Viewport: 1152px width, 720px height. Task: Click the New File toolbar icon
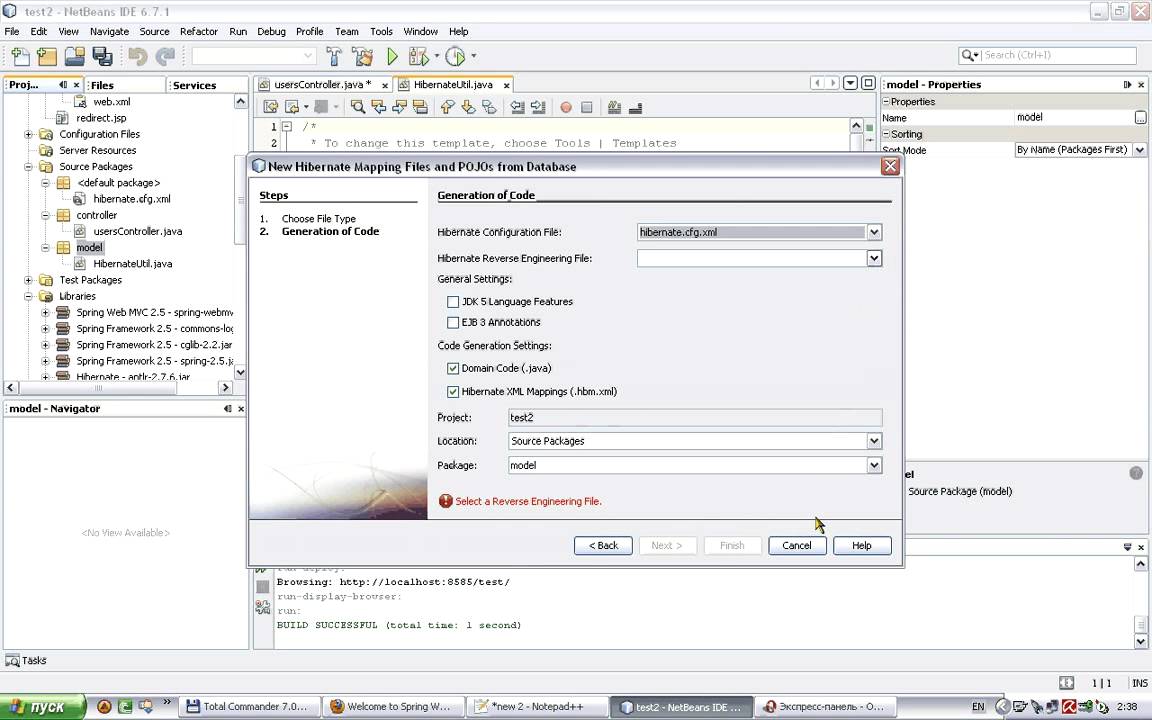[20, 56]
